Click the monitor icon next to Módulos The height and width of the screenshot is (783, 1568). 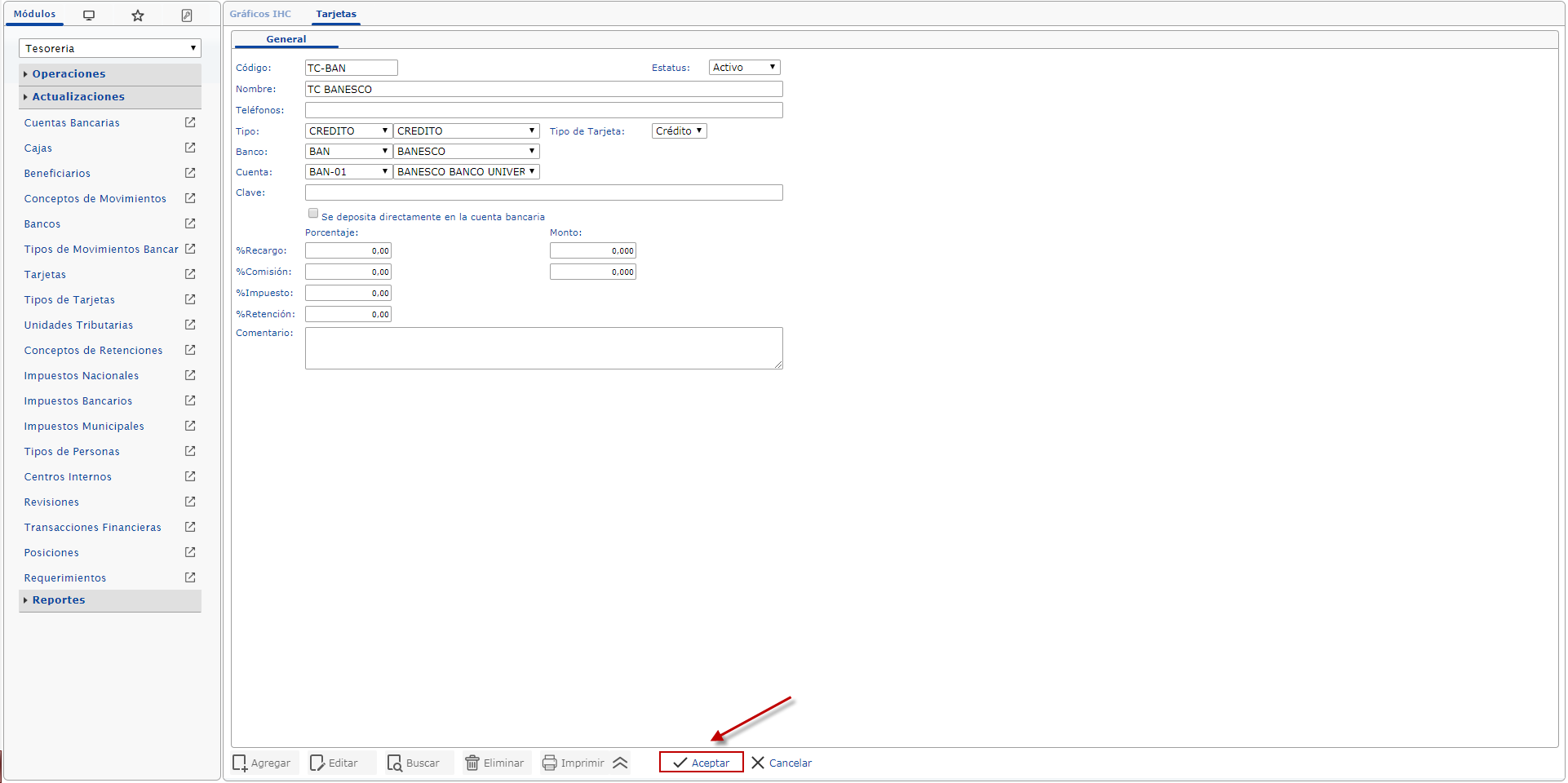89,15
